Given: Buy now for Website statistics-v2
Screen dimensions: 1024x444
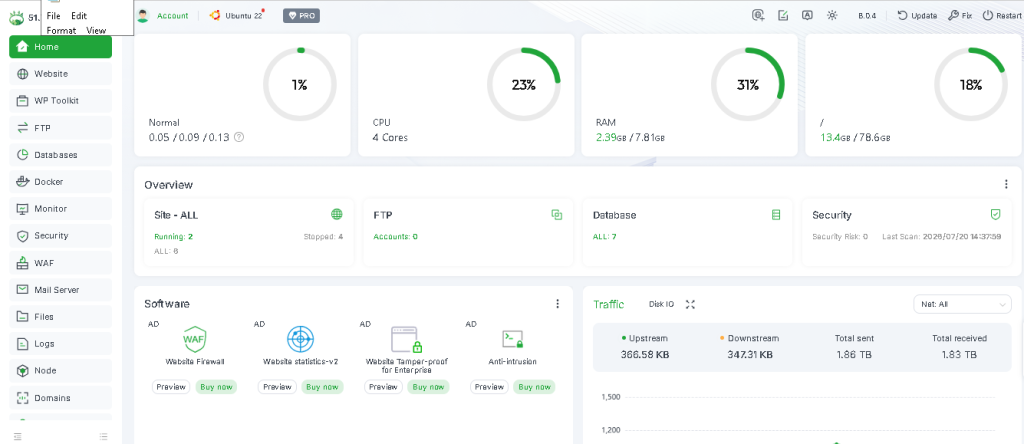Looking at the screenshot, I should pyautogui.click(x=322, y=387).
